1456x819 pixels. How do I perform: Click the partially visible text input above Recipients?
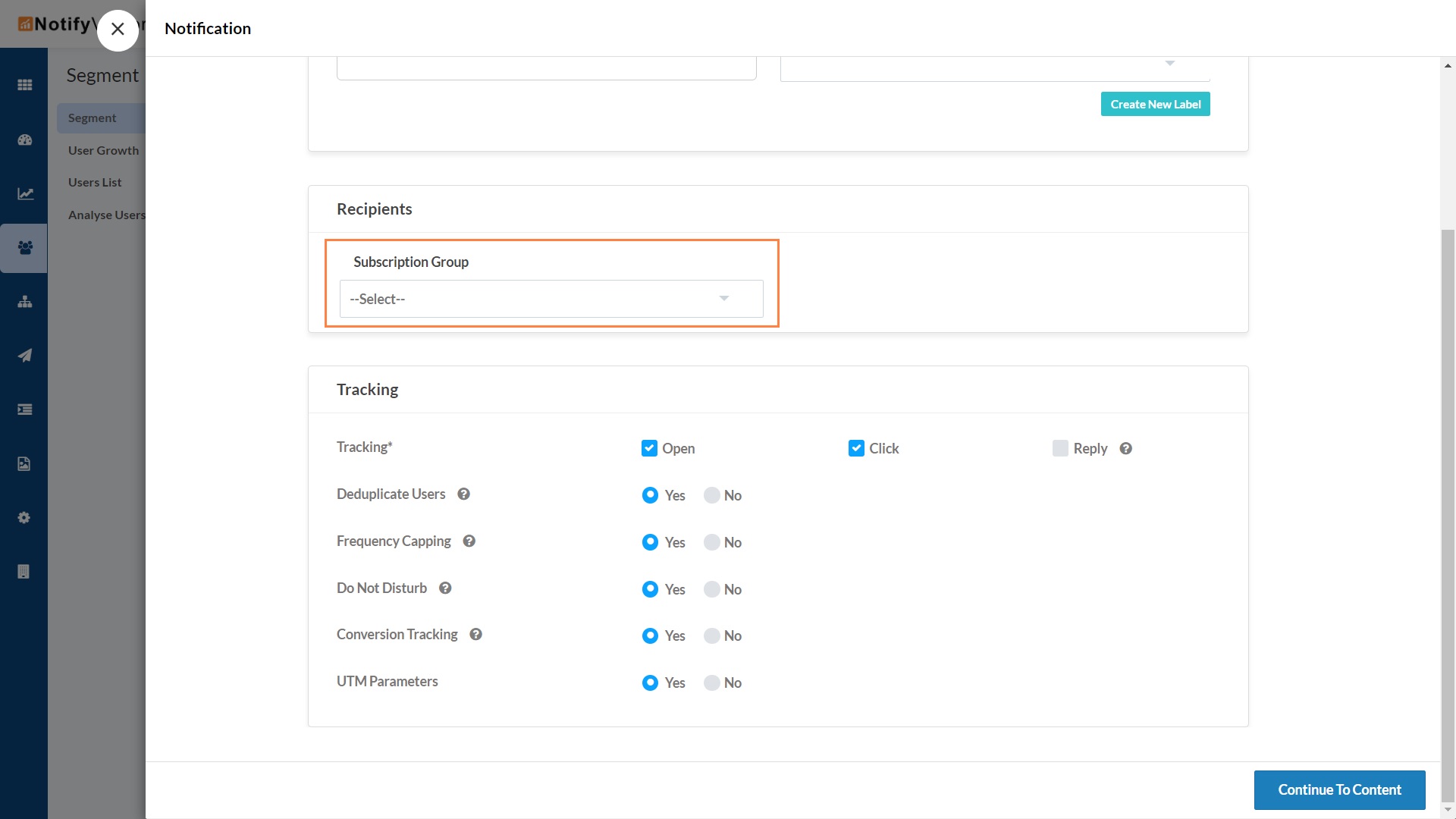point(546,68)
